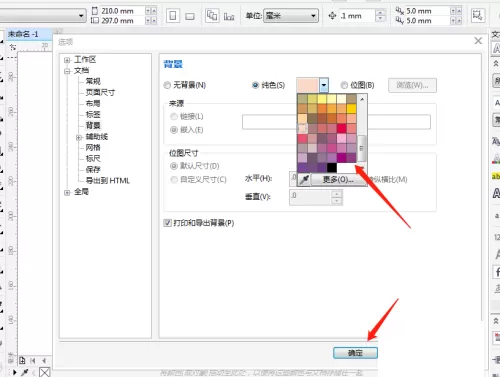Click the nudge offset crosshair icon
This screenshot has width=500, height=377.
coord(332,16)
